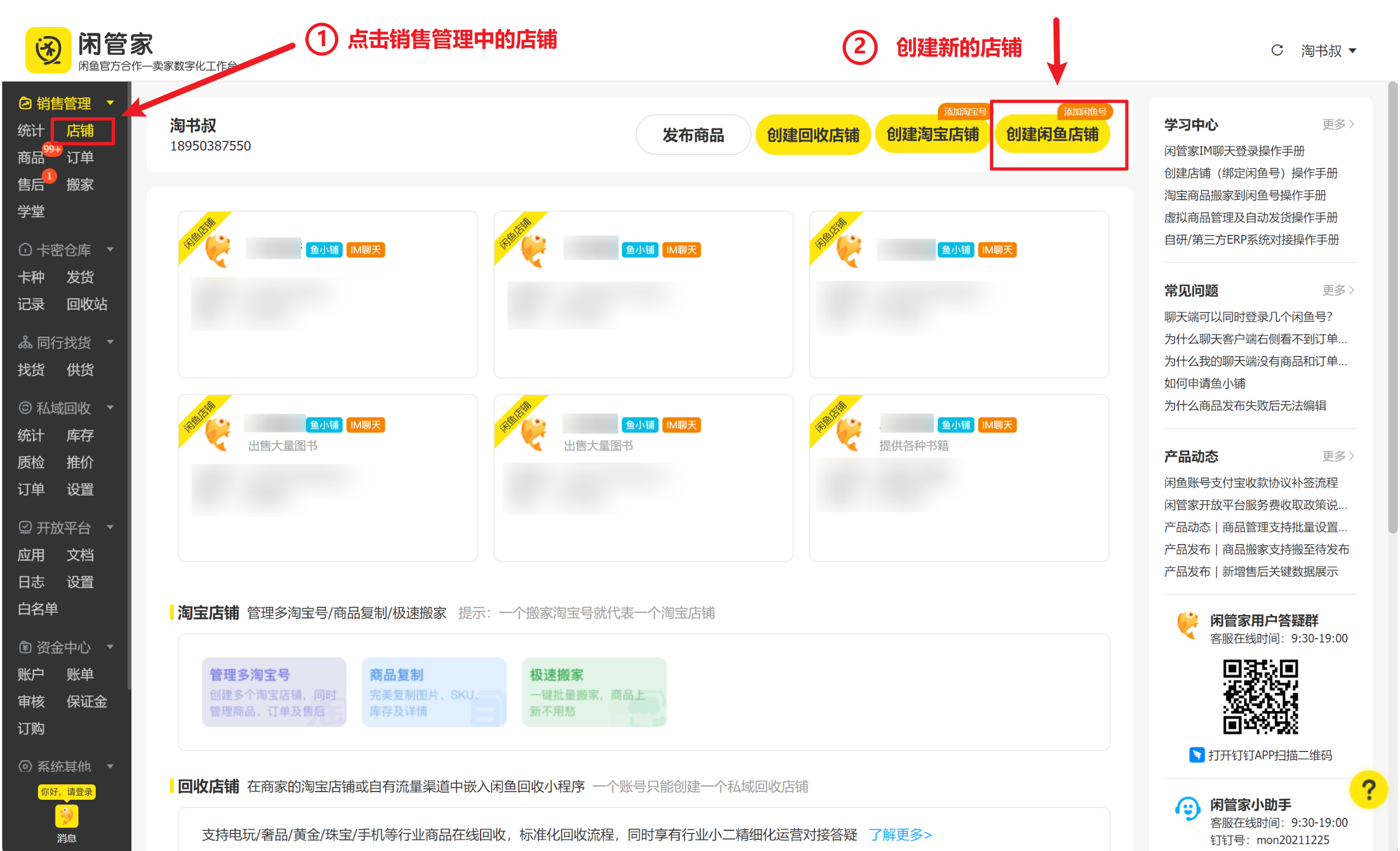Click the 开放平台 section icon

[25, 527]
